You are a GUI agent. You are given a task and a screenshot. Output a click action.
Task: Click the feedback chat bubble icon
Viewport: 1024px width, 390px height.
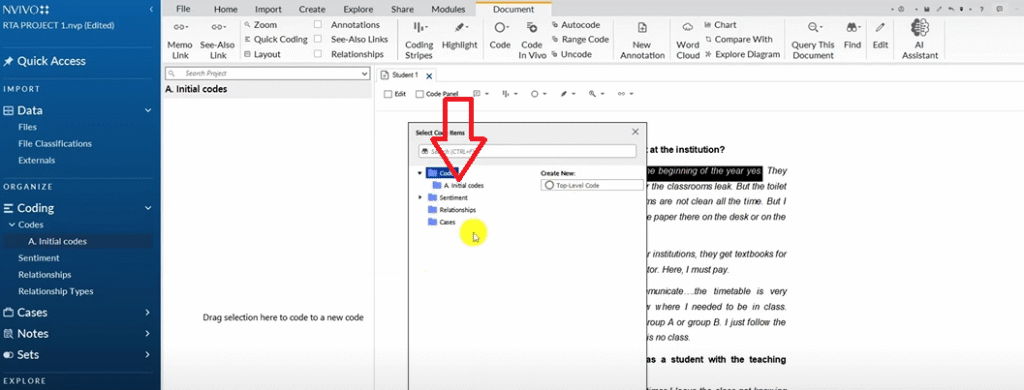tap(1001, 9)
